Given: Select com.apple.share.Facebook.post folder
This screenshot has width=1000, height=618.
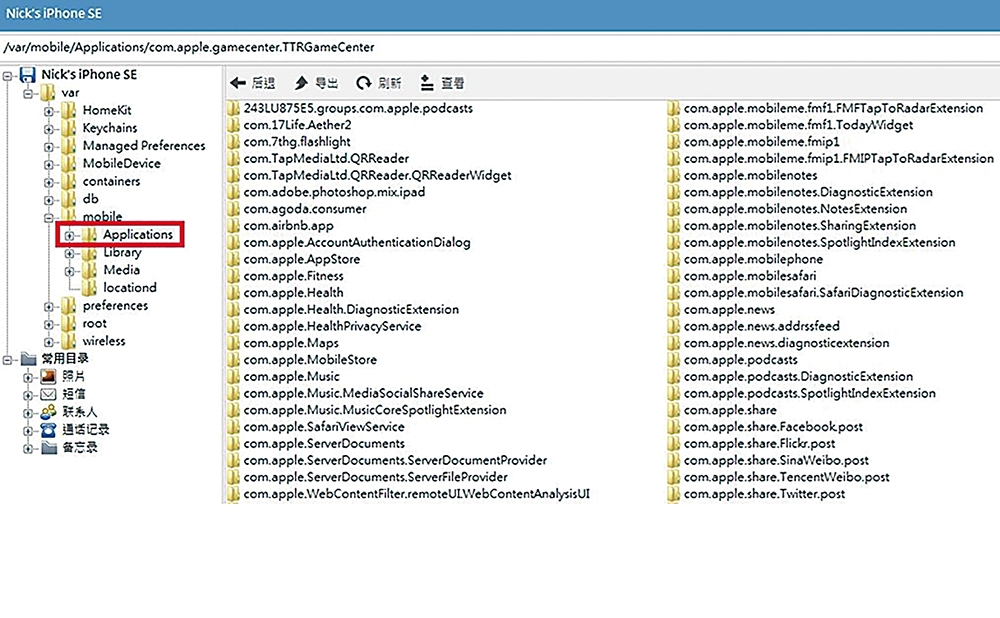Looking at the screenshot, I should (773, 427).
